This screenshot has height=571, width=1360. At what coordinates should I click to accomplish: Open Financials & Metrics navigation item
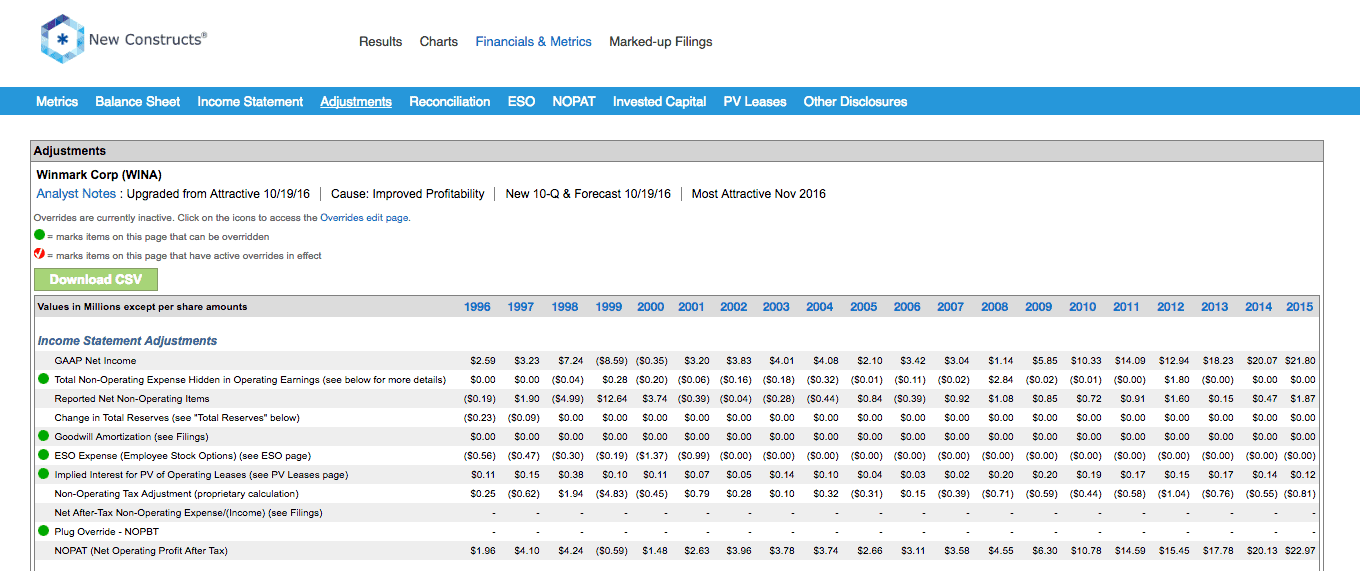pos(534,42)
